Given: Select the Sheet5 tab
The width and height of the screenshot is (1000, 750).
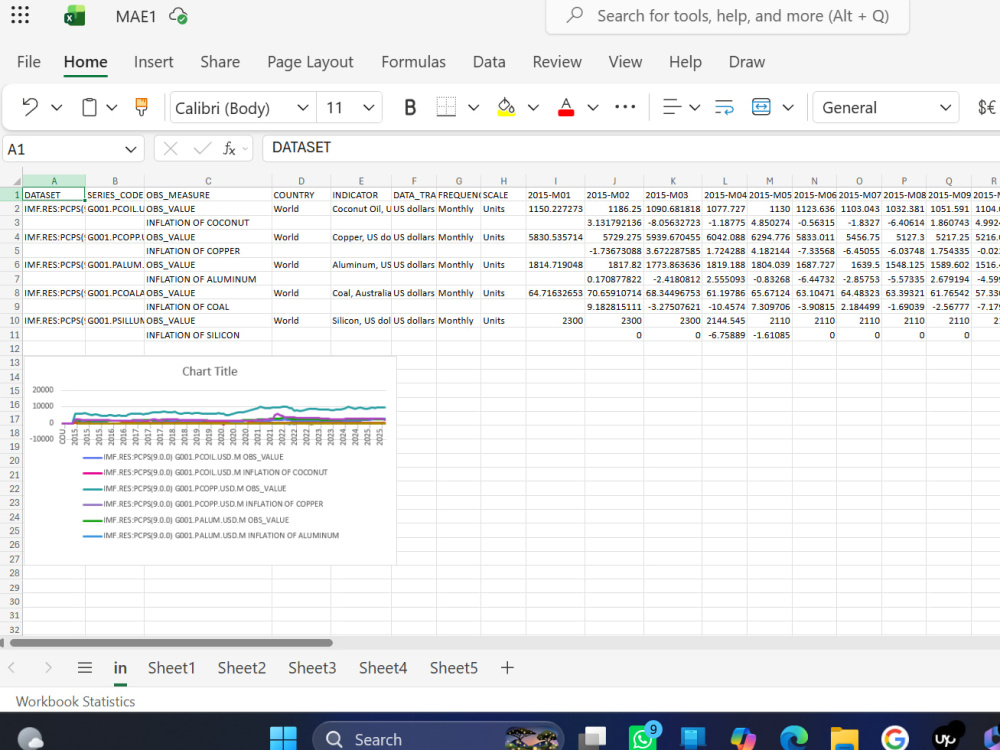Looking at the screenshot, I should [x=453, y=668].
